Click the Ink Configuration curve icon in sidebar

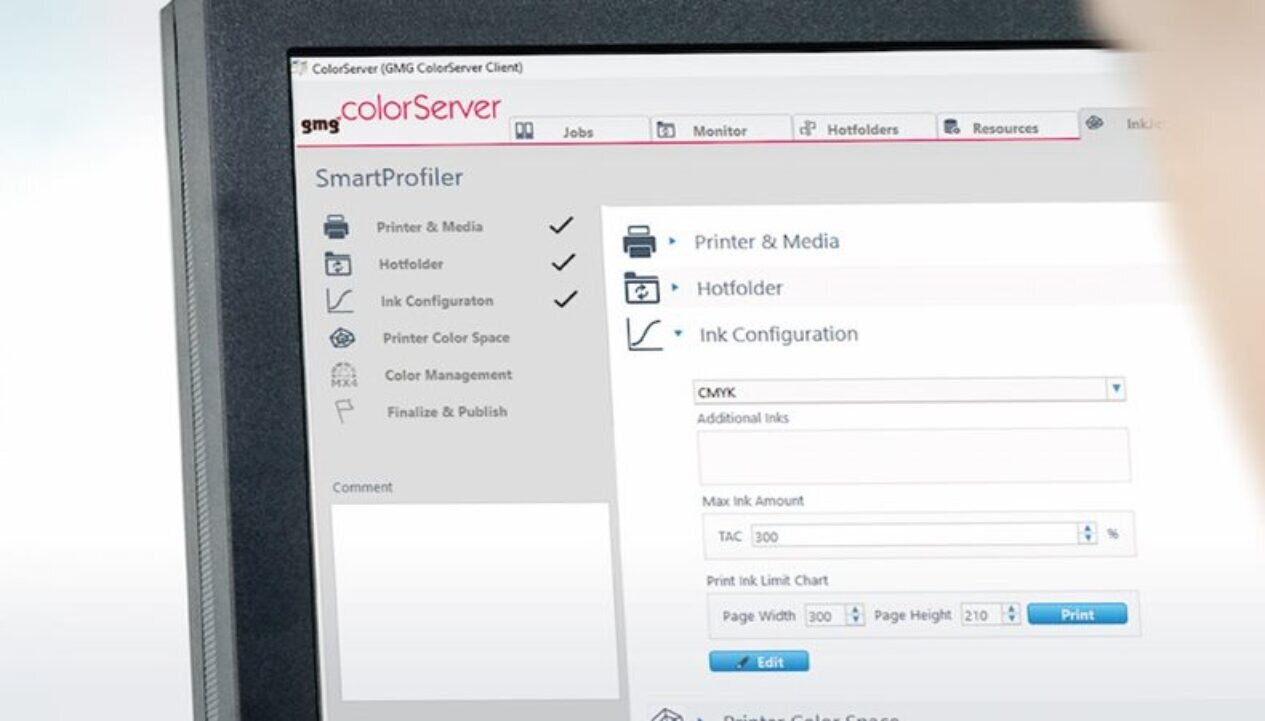(340, 301)
